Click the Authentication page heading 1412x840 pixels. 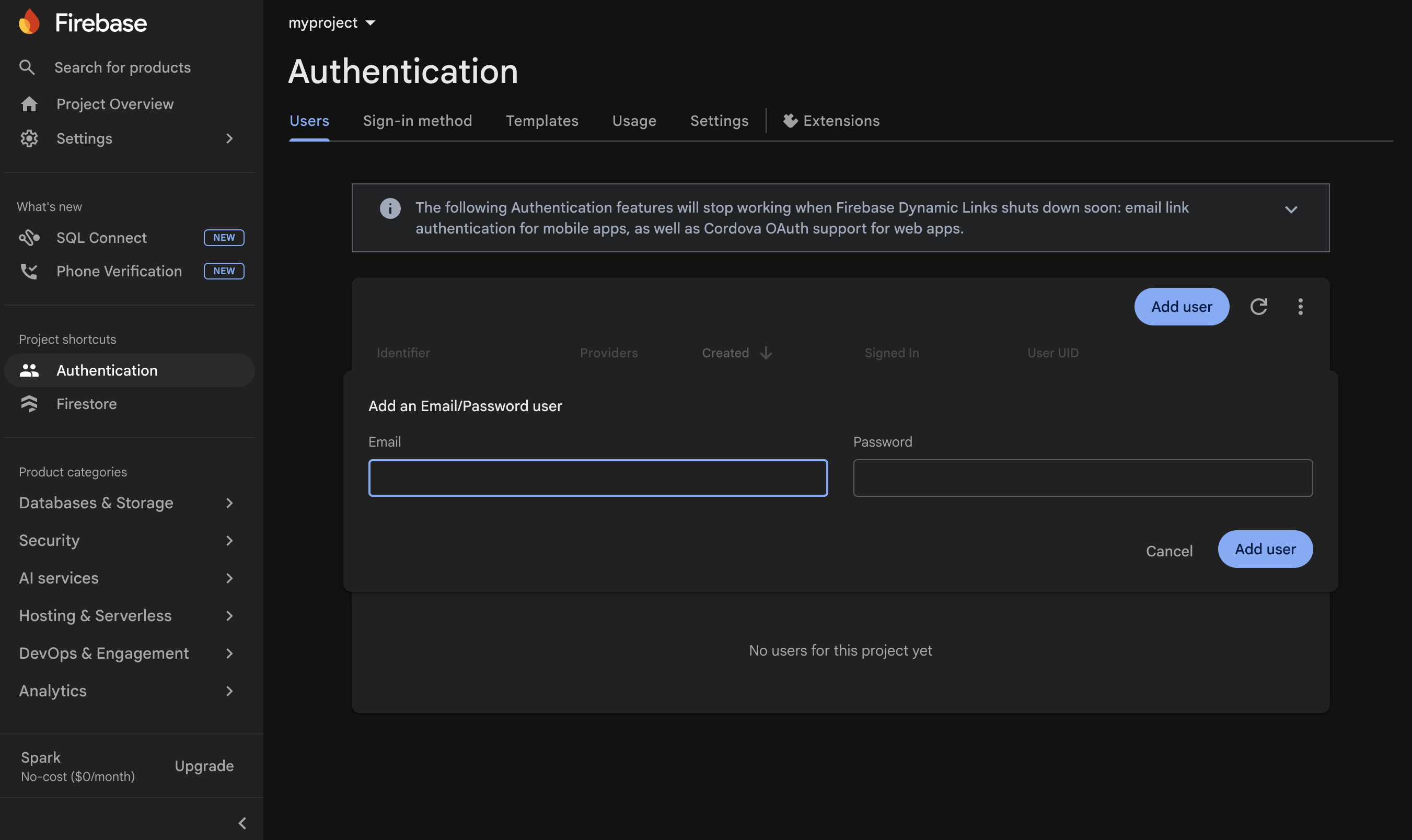[403, 72]
